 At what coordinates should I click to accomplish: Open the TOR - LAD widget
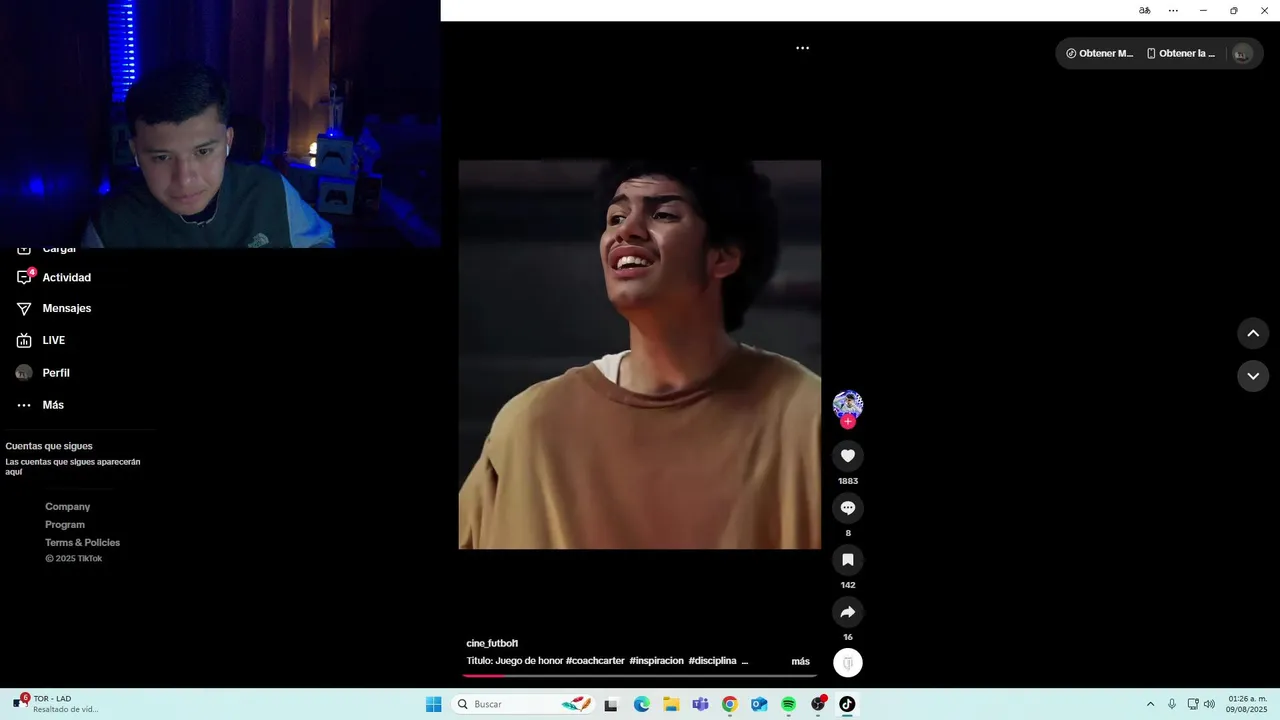pyautogui.click(x=55, y=704)
